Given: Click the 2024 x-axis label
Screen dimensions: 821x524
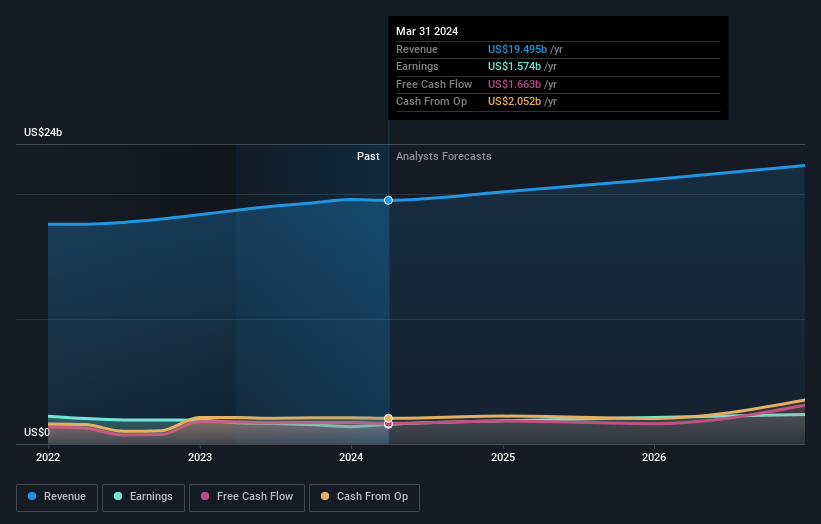Looking at the screenshot, I should click(x=351, y=457).
